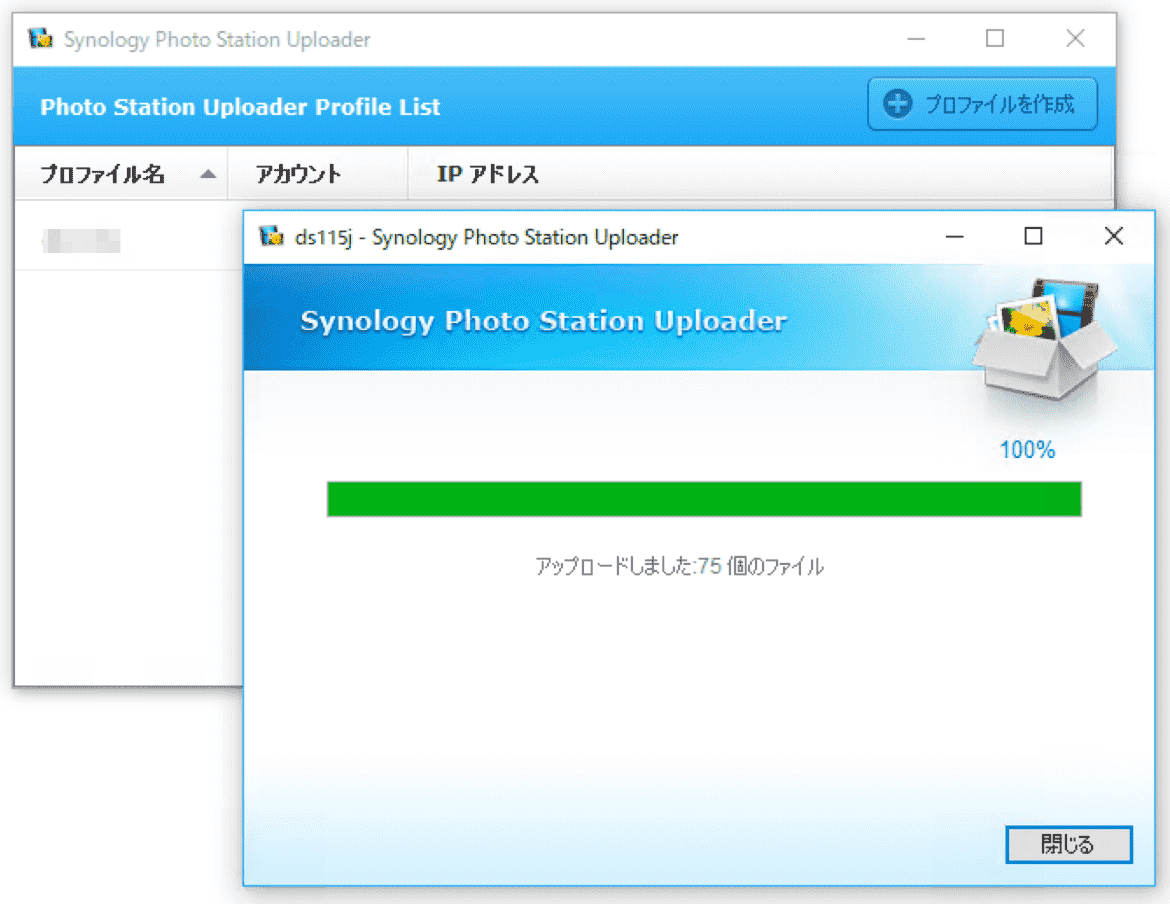This screenshot has width=1170, height=904.
Task: Maximize the Profile List background window
Action: (995, 38)
